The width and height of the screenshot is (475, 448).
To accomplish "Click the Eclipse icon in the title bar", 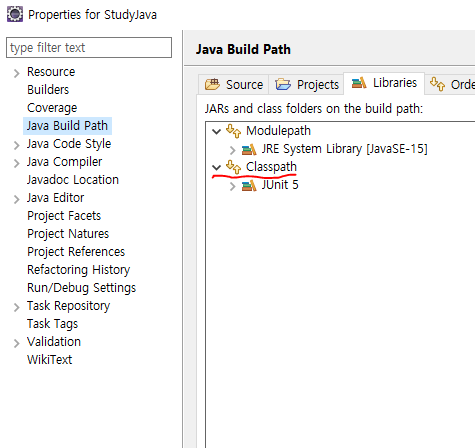I will pyautogui.click(x=15, y=14).
